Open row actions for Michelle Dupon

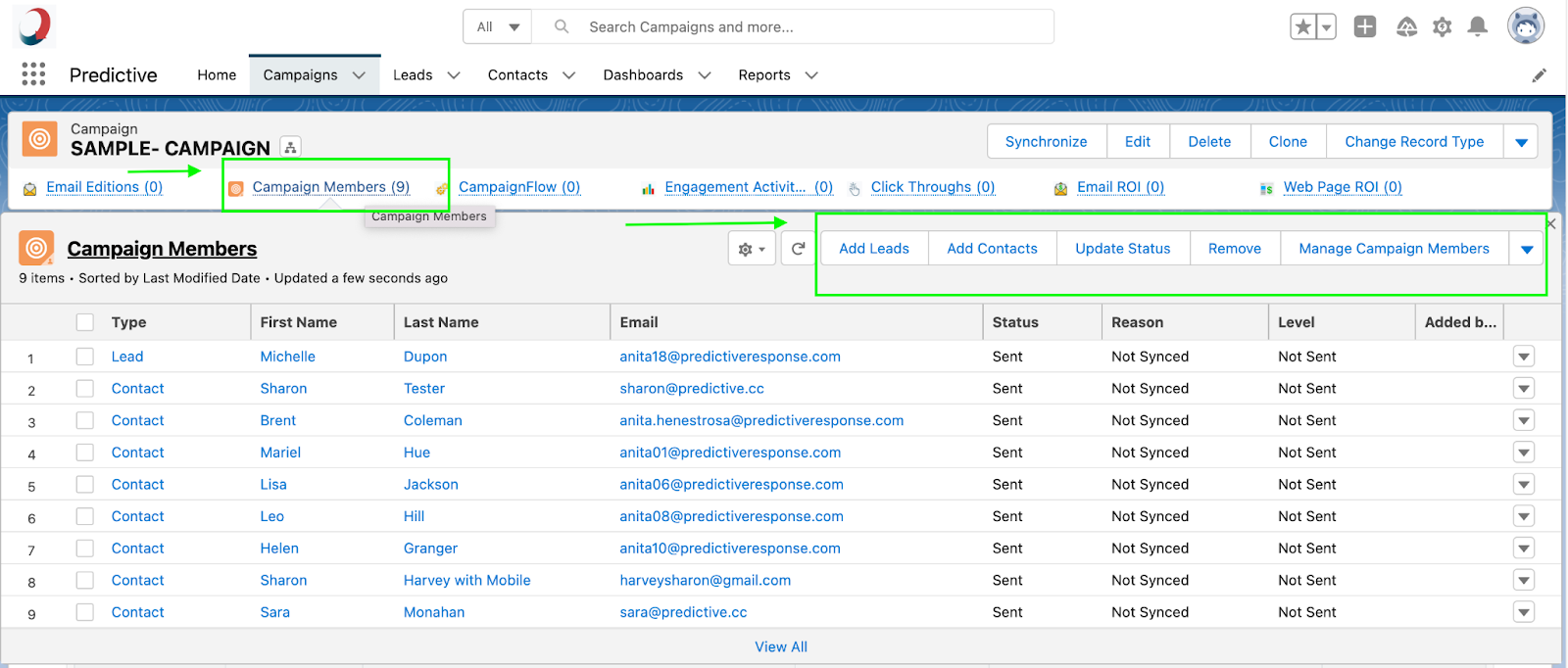(x=1524, y=357)
